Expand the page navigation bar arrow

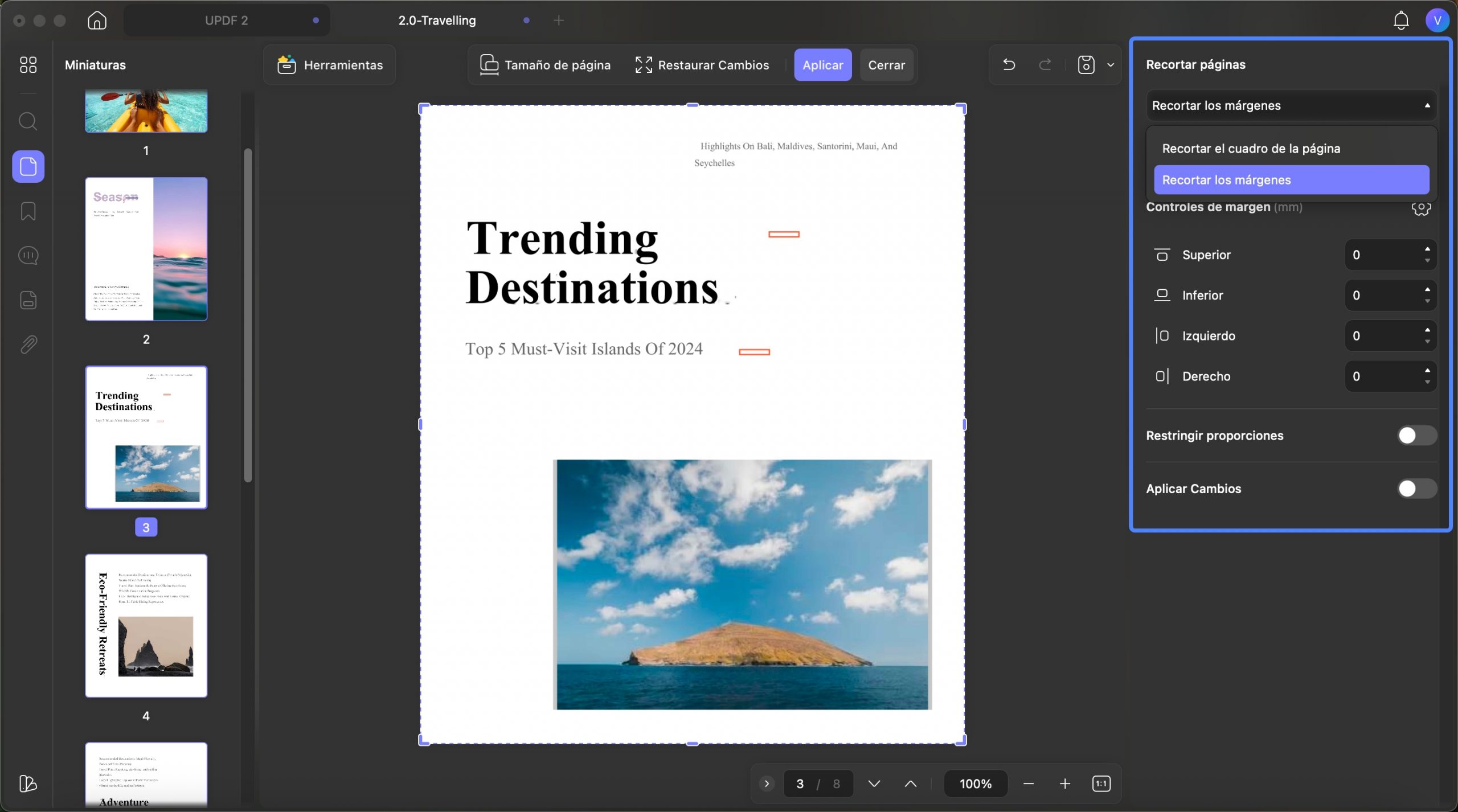[767, 784]
